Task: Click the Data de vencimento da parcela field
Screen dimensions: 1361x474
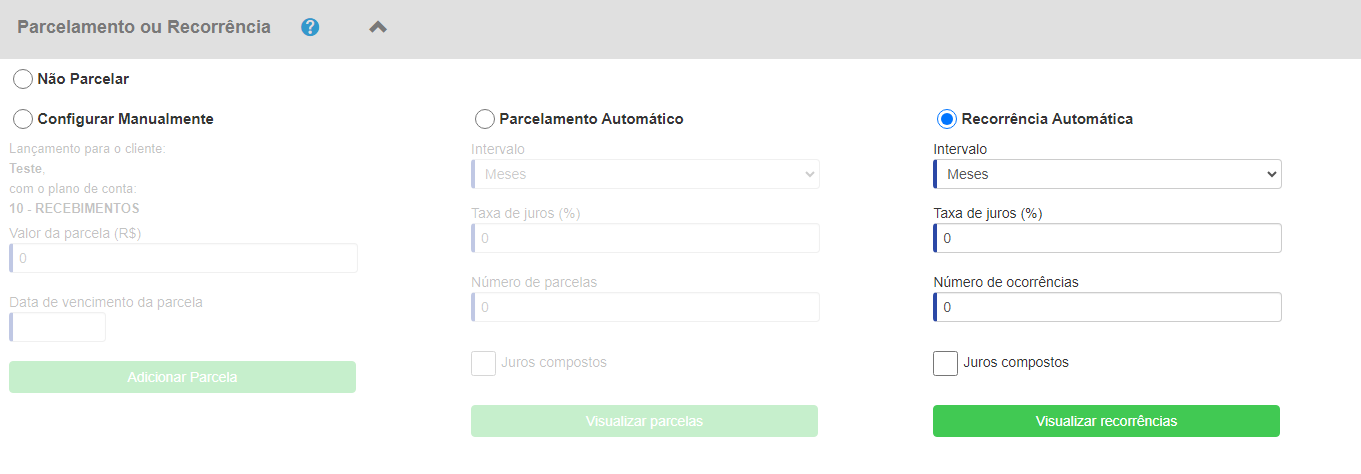Action: click(57, 327)
